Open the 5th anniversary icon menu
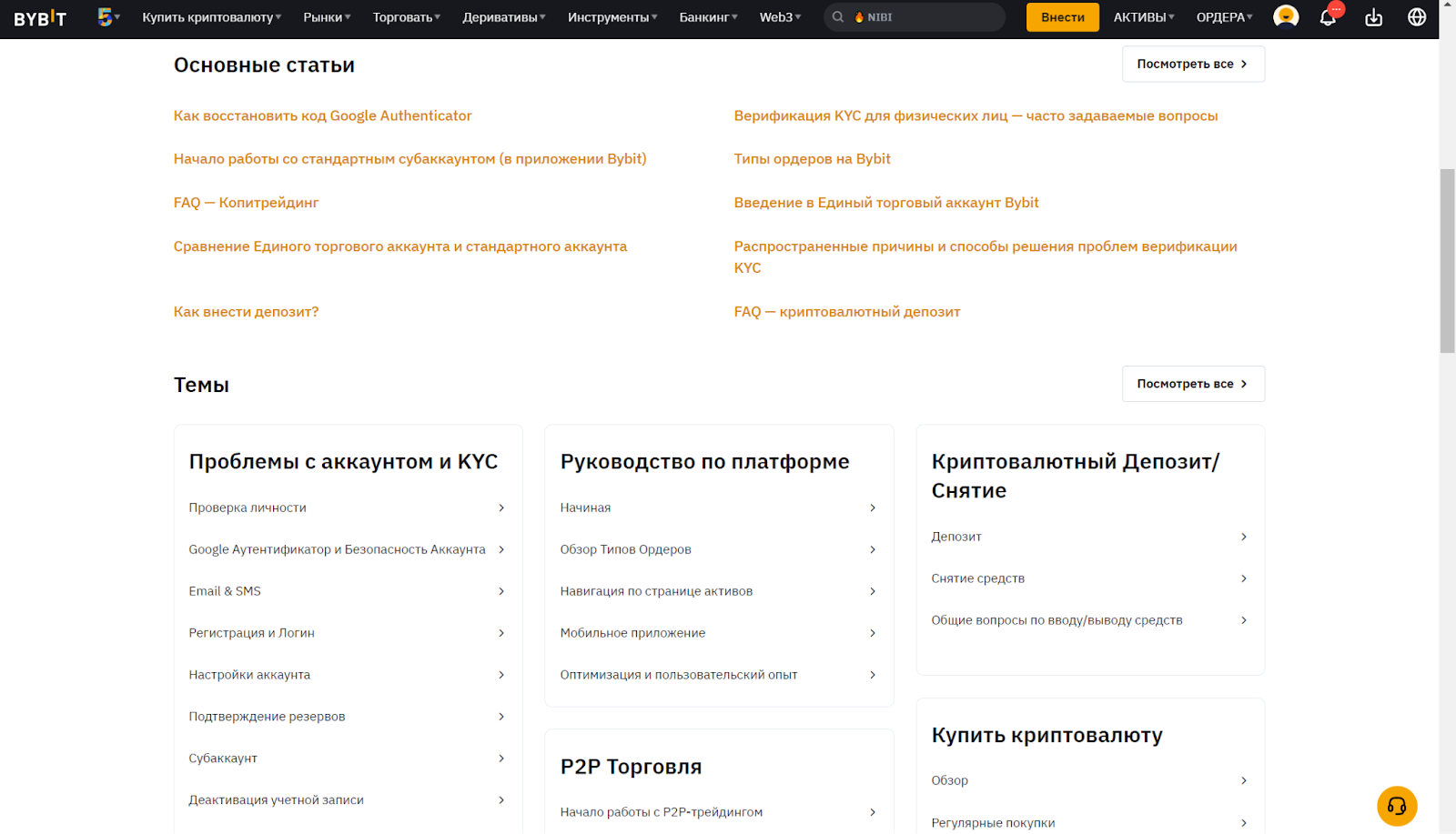1456x834 pixels. [108, 17]
